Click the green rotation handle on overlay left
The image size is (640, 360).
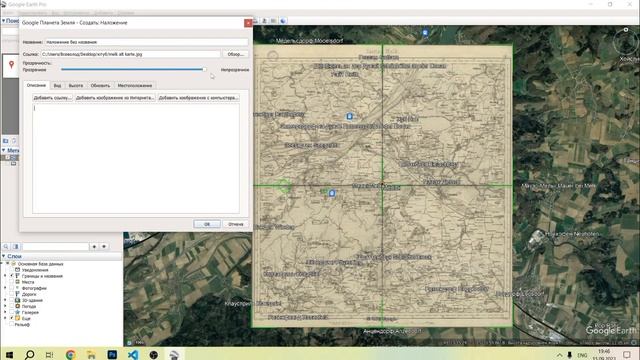(284, 186)
